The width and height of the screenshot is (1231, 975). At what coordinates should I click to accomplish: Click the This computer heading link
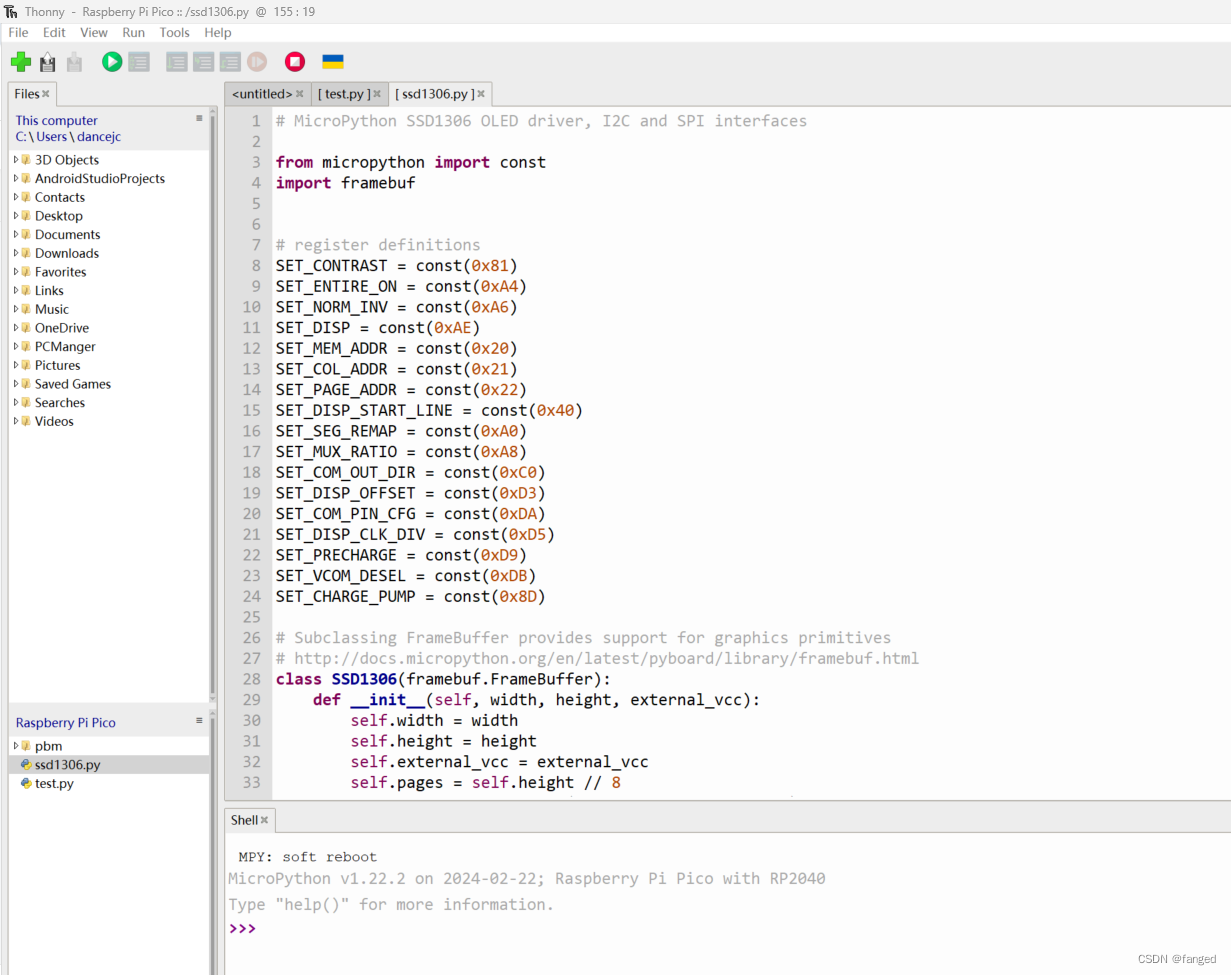pyautogui.click(x=57, y=120)
